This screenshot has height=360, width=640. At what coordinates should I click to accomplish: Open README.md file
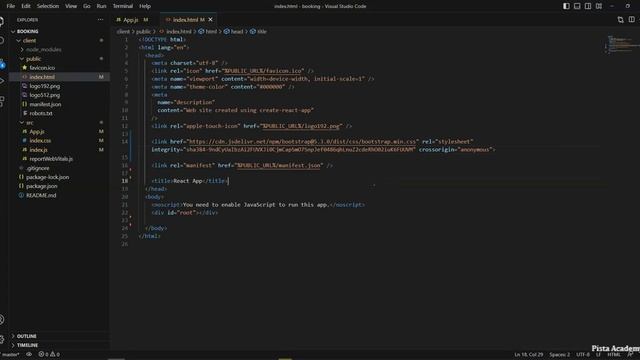[x=41, y=195]
